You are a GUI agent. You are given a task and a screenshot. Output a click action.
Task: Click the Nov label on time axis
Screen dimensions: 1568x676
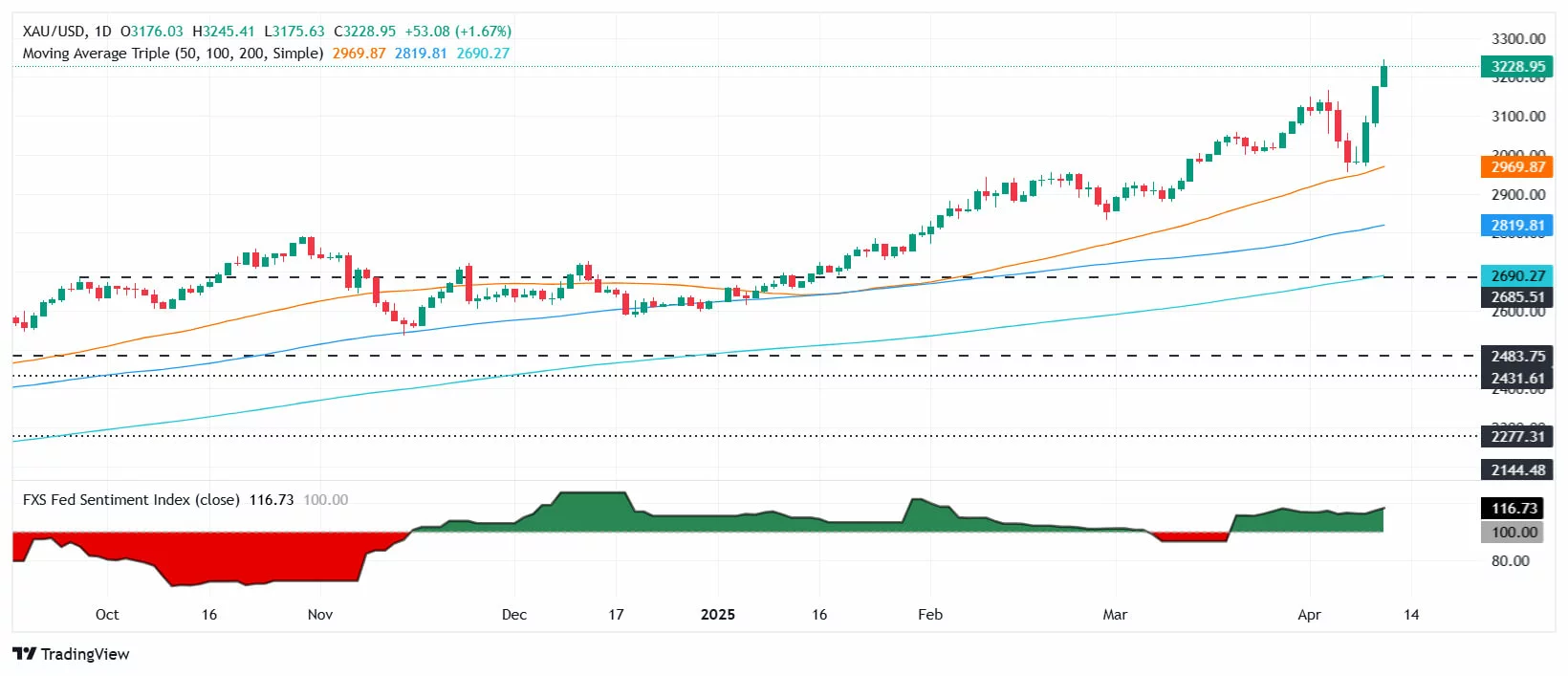[320, 615]
